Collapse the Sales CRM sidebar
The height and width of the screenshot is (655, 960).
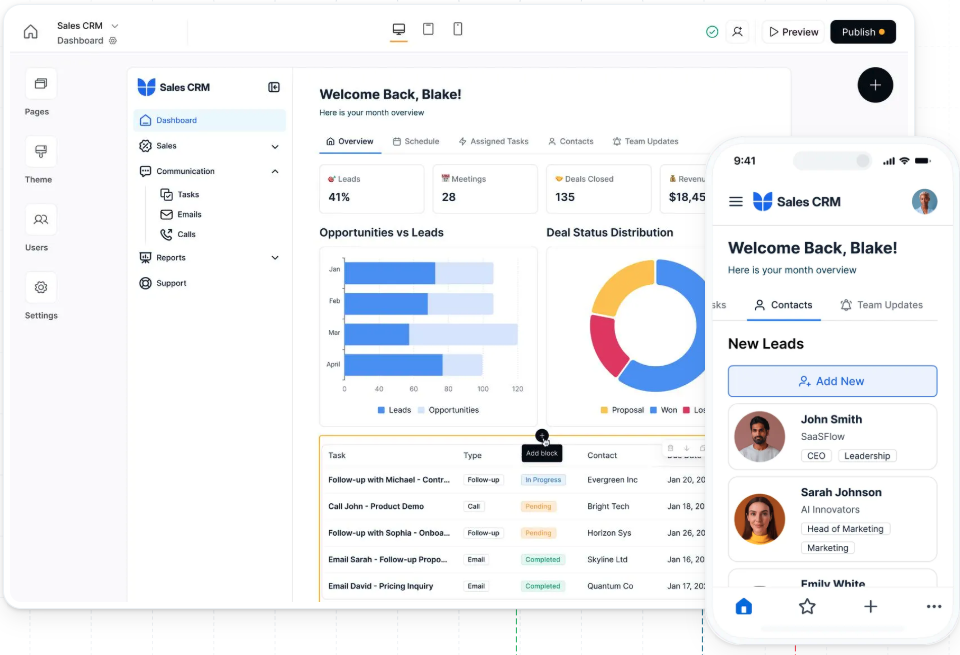pos(274,87)
